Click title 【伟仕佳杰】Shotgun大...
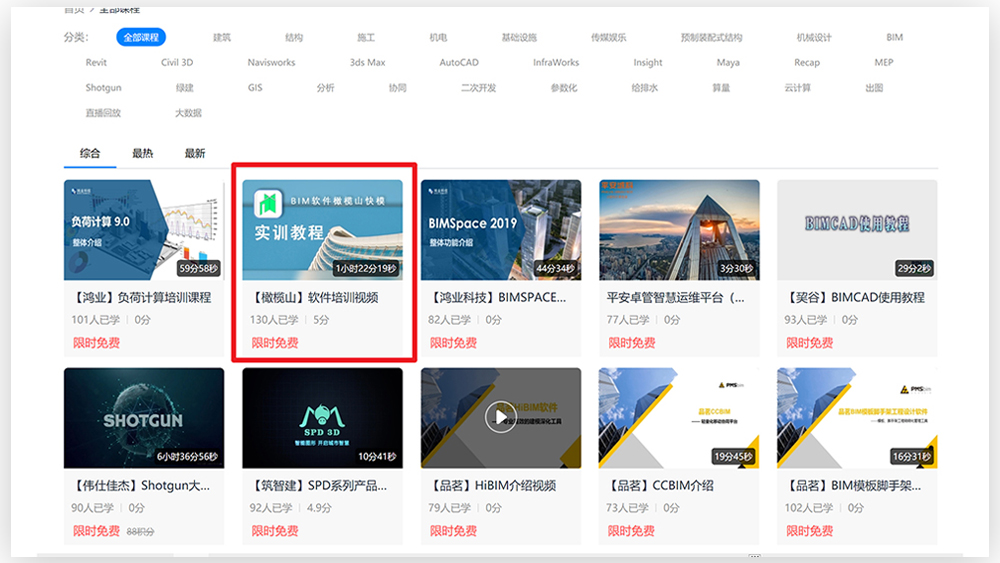This screenshot has height=563, width=1000. click(140, 486)
